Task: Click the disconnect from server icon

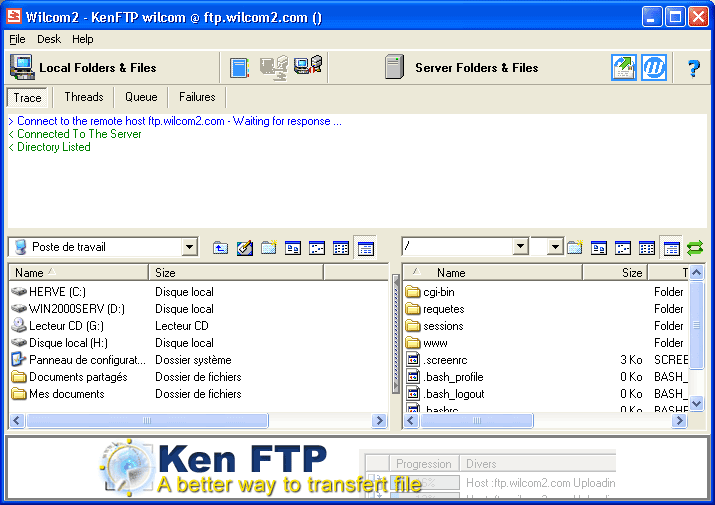Action: pos(308,65)
